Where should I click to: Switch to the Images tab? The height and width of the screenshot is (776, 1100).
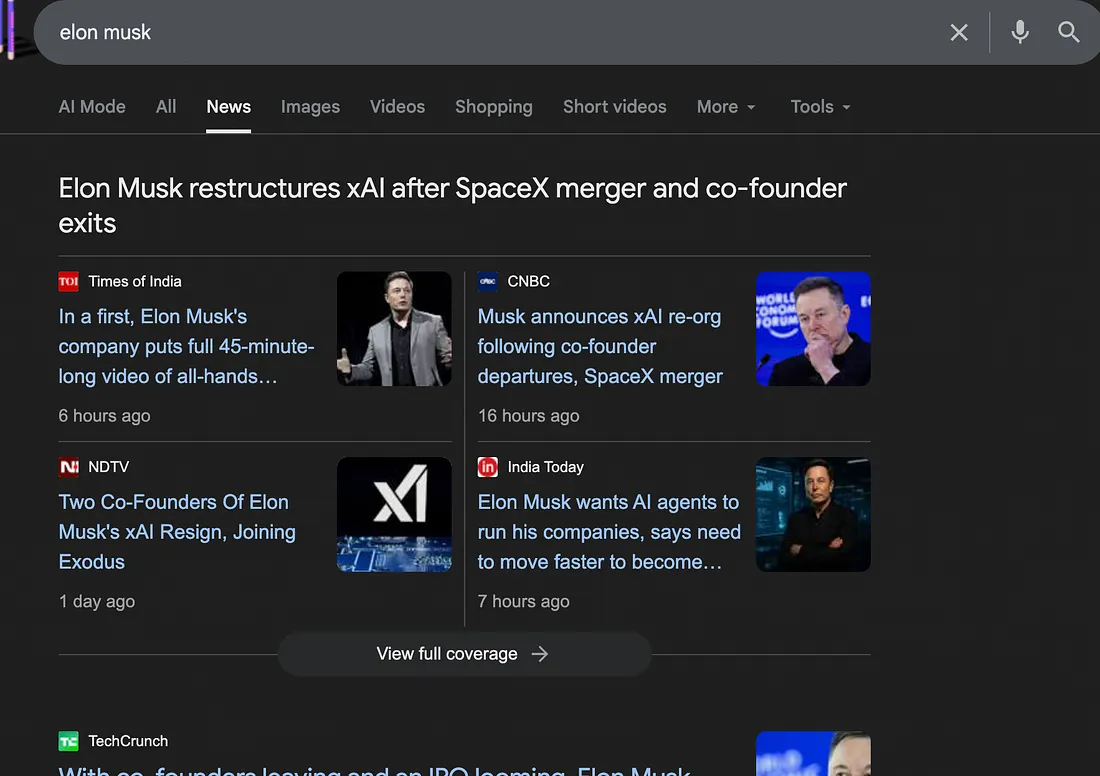click(310, 107)
